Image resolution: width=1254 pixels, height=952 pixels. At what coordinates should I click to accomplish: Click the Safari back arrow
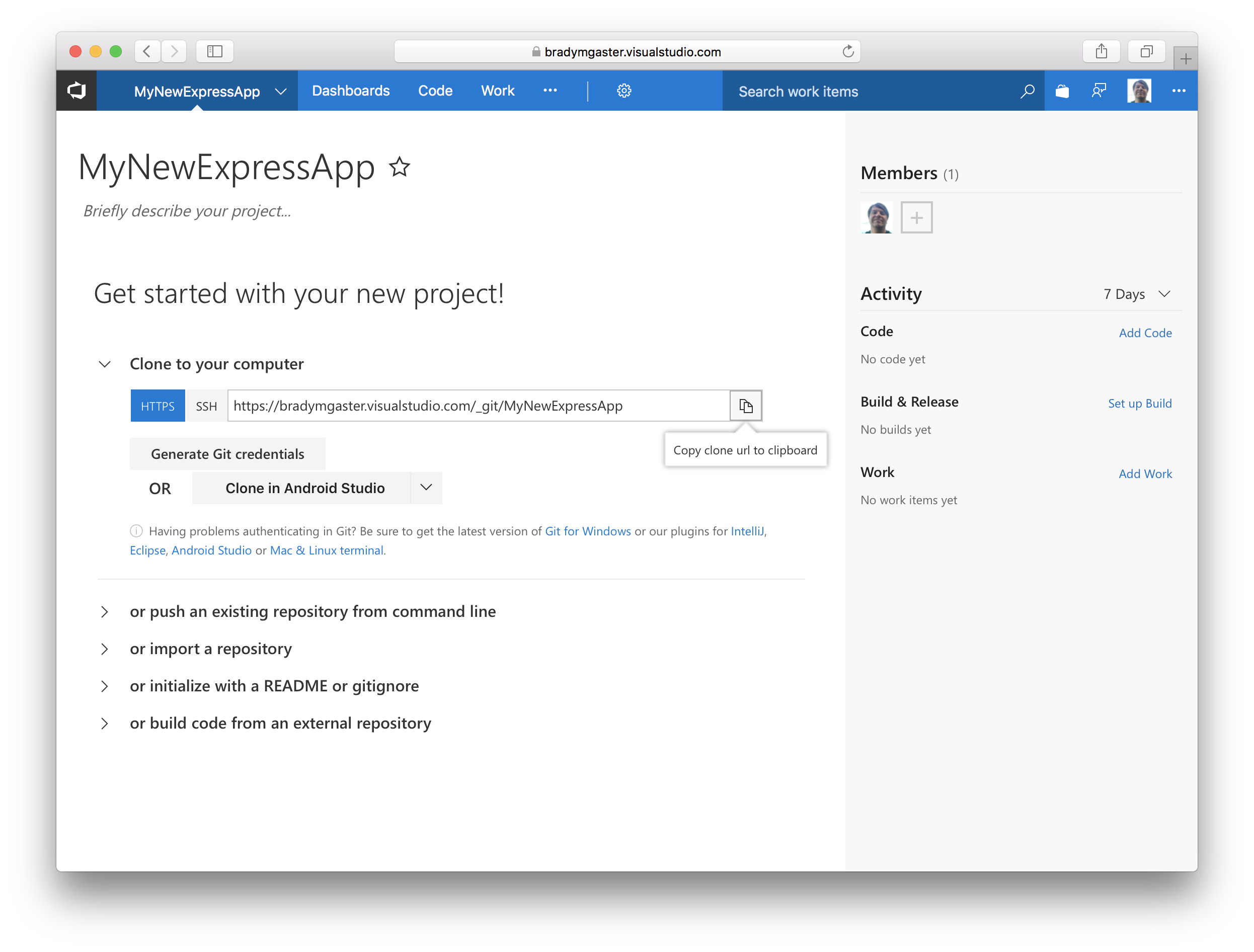(x=147, y=52)
